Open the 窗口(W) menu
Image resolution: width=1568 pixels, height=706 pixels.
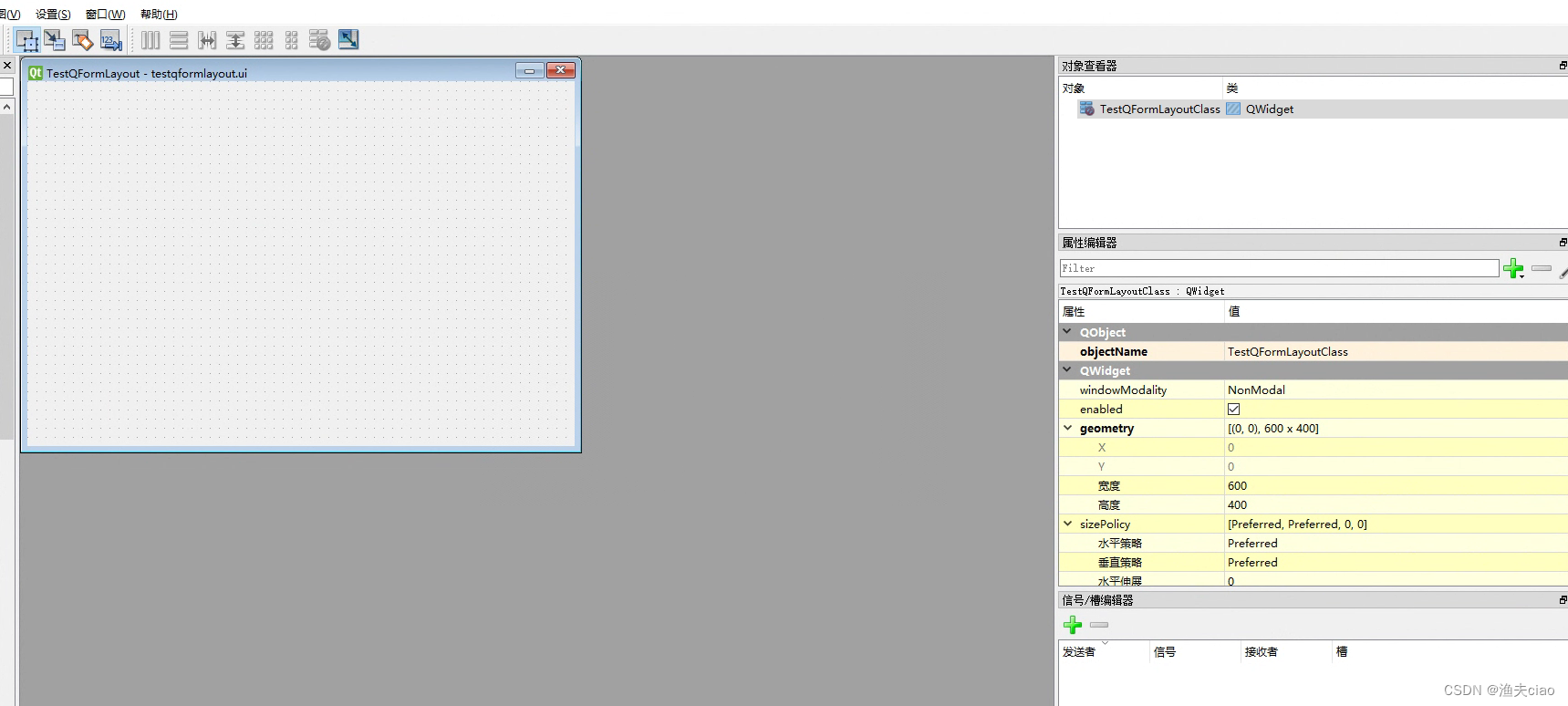point(106,14)
